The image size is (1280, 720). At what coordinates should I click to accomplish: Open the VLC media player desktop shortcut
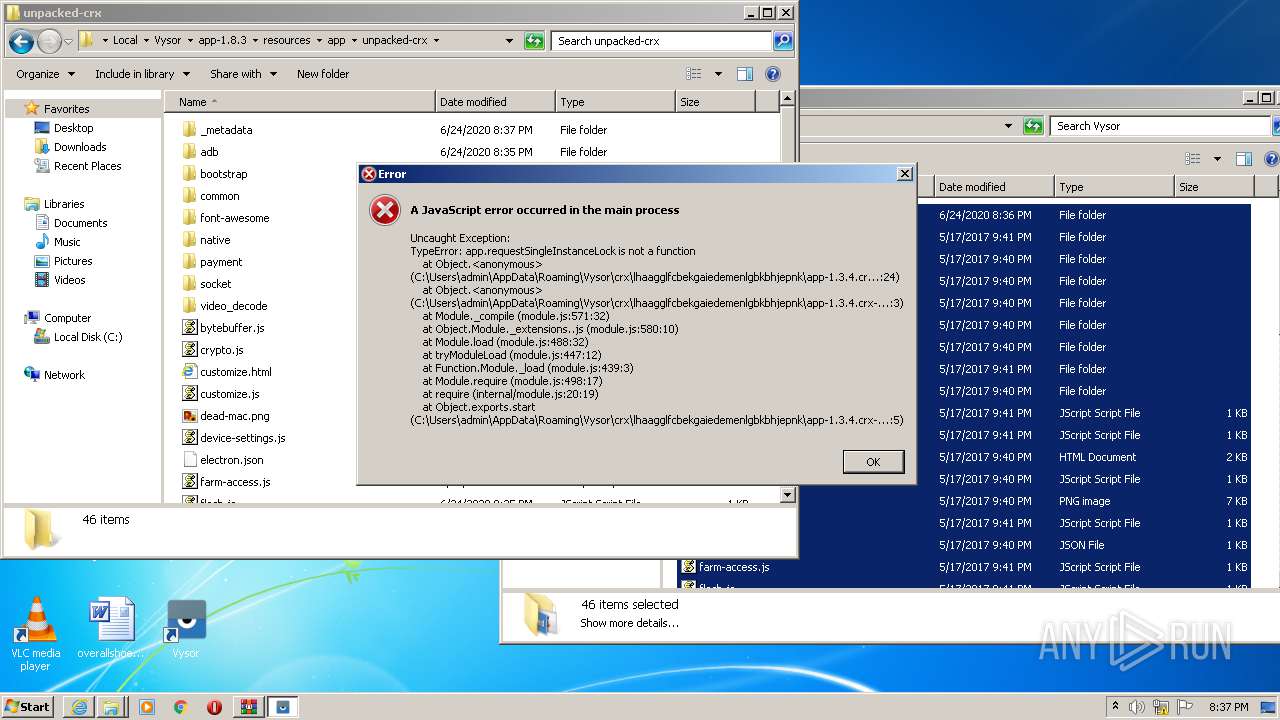click(x=35, y=635)
